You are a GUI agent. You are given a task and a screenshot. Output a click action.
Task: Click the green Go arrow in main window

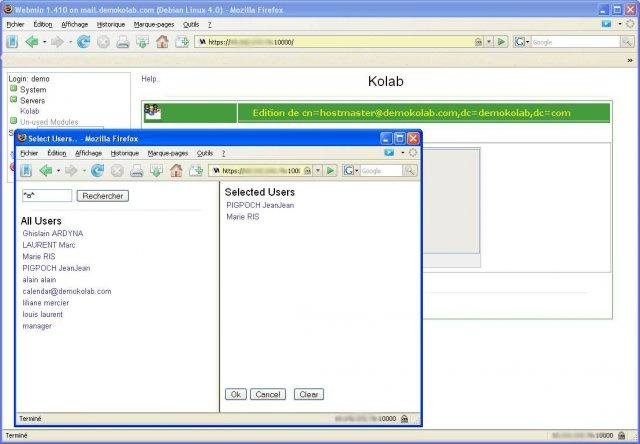pyautogui.click(x=502, y=42)
